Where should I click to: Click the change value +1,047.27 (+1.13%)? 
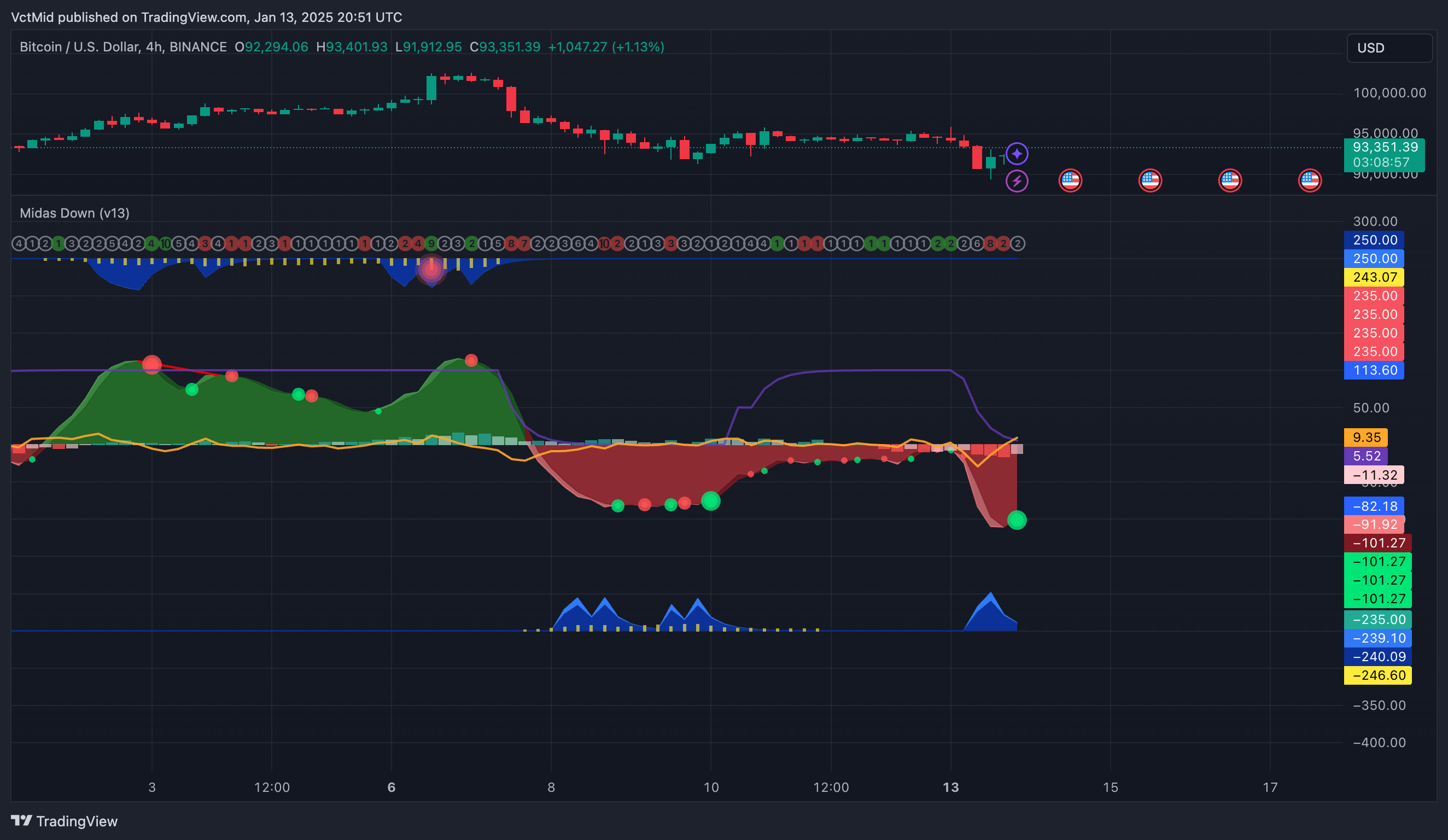[x=606, y=47]
